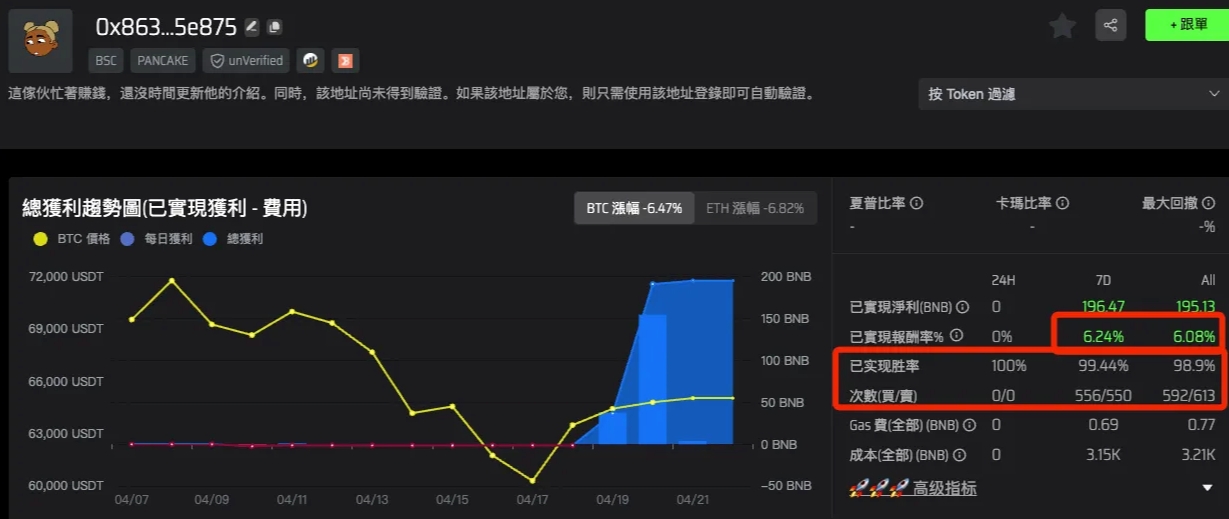Copy the wallet address 0x863...5e875
The height and width of the screenshot is (519, 1229).
tap(275, 27)
